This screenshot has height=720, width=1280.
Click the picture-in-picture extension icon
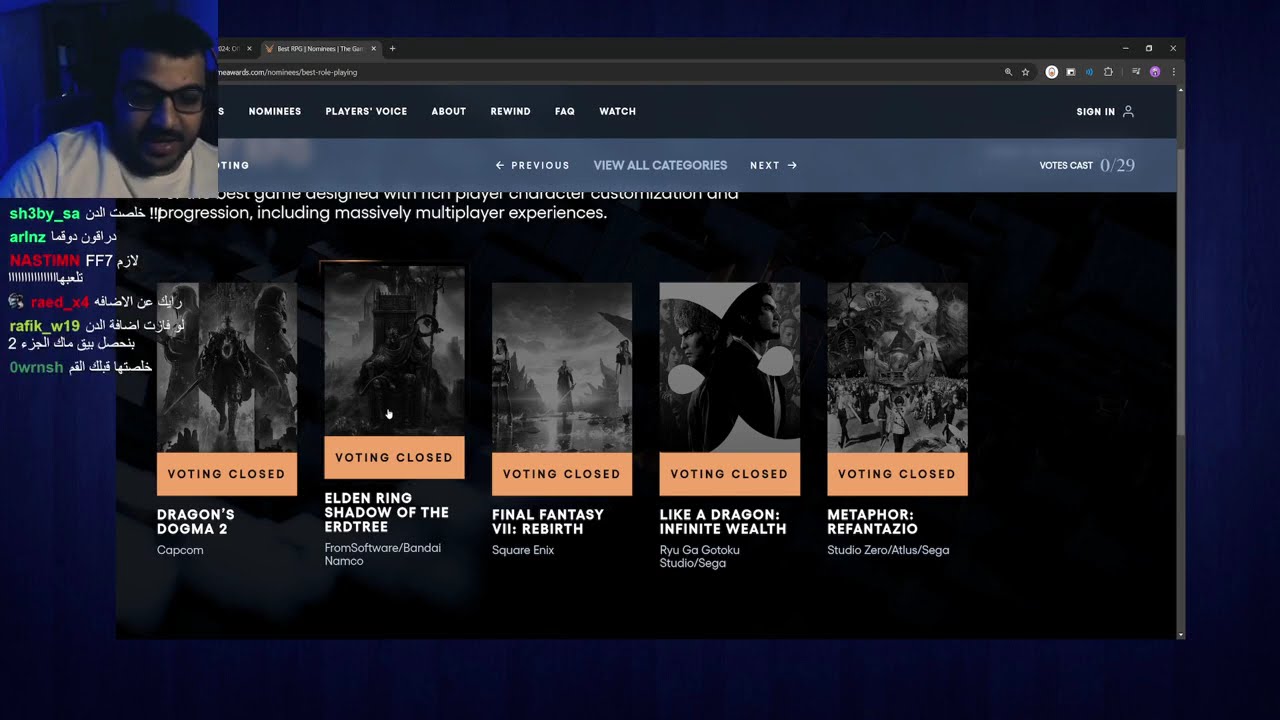click(1070, 72)
